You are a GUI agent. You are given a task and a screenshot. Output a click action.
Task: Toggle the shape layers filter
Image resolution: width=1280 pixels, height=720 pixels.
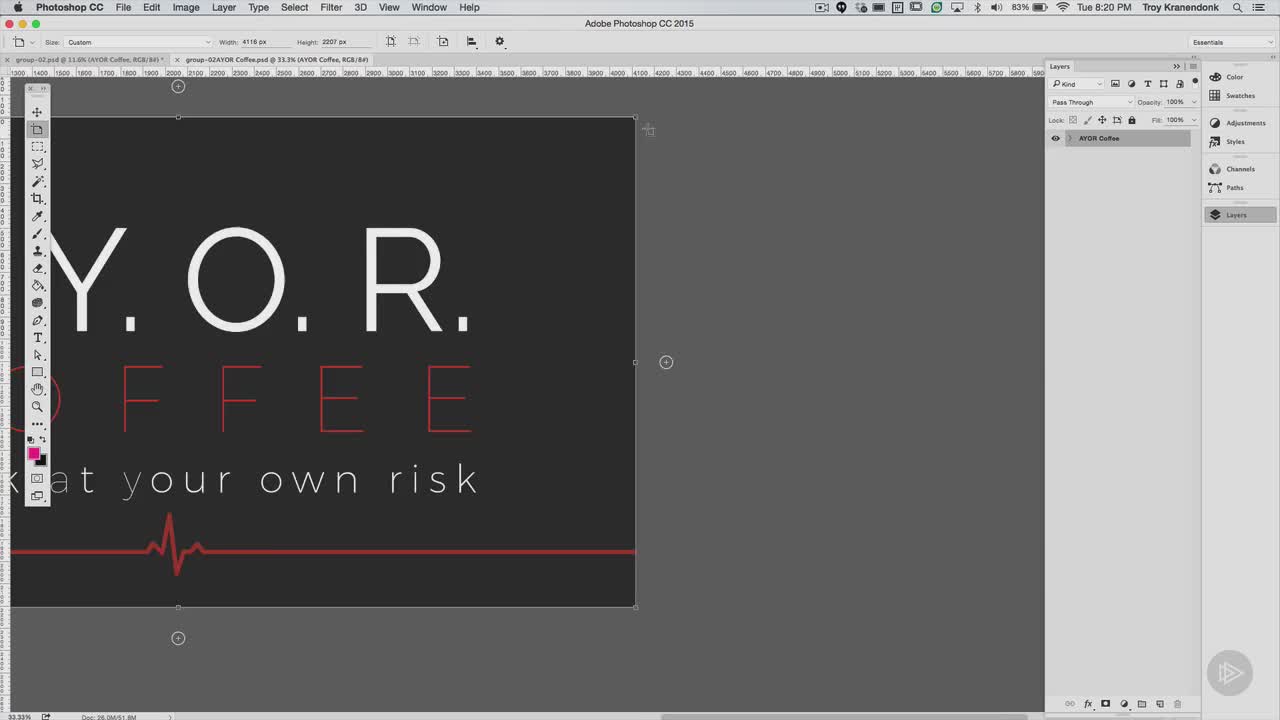click(1163, 84)
